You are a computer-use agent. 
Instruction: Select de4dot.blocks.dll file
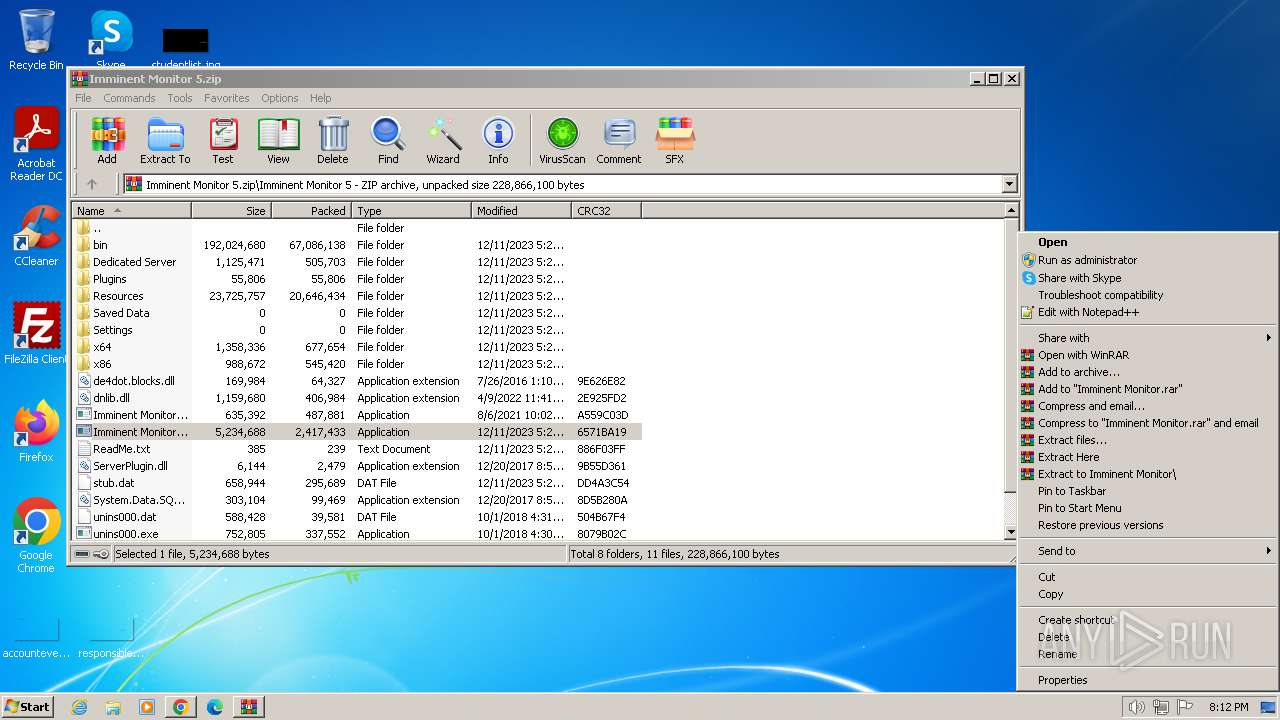coord(357,381)
